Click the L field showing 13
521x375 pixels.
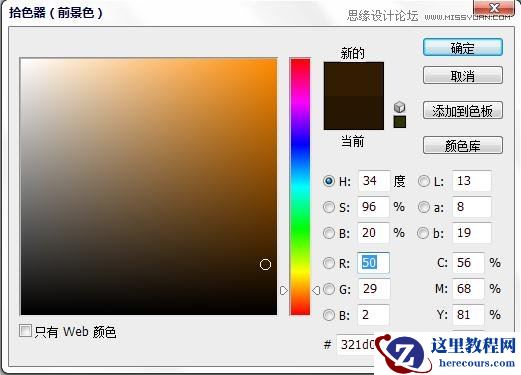tap(472, 181)
